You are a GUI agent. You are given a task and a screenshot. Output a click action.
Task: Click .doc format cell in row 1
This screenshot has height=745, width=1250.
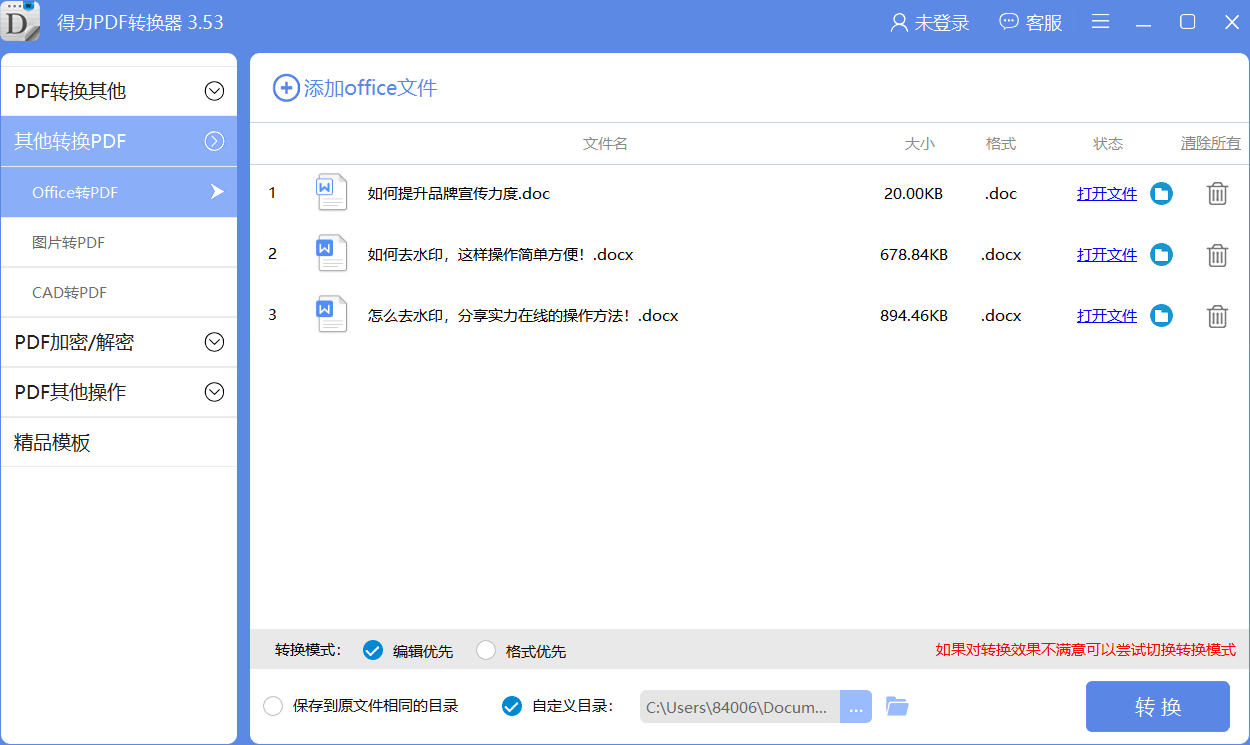[1001, 194]
